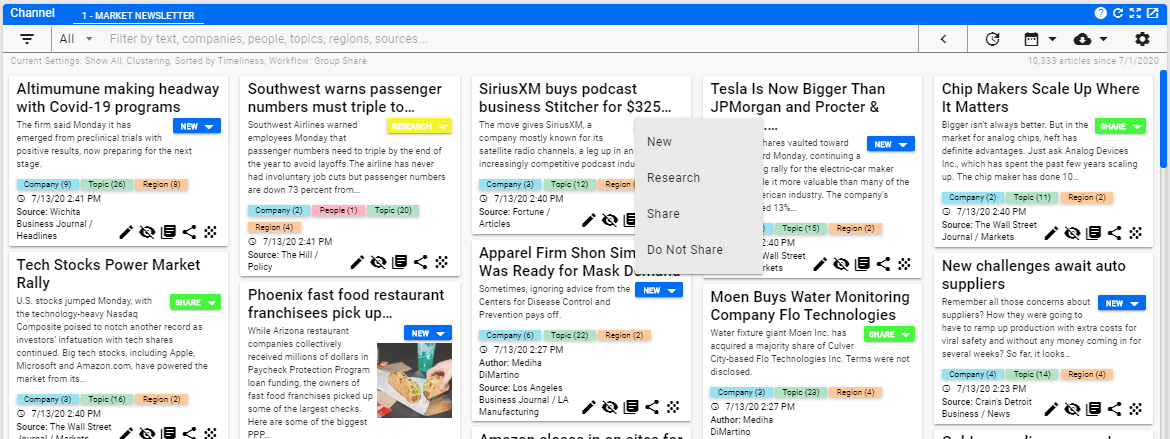Choose Share in the status menu
The image size is (1170, 439).
[699, 214]
